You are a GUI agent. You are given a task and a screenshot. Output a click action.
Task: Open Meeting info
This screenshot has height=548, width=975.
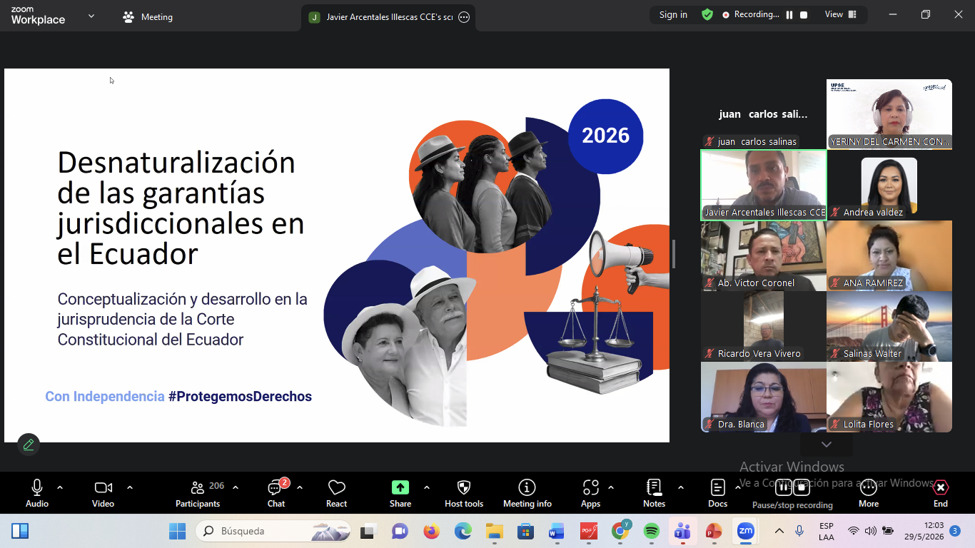[x=527, y=493]
